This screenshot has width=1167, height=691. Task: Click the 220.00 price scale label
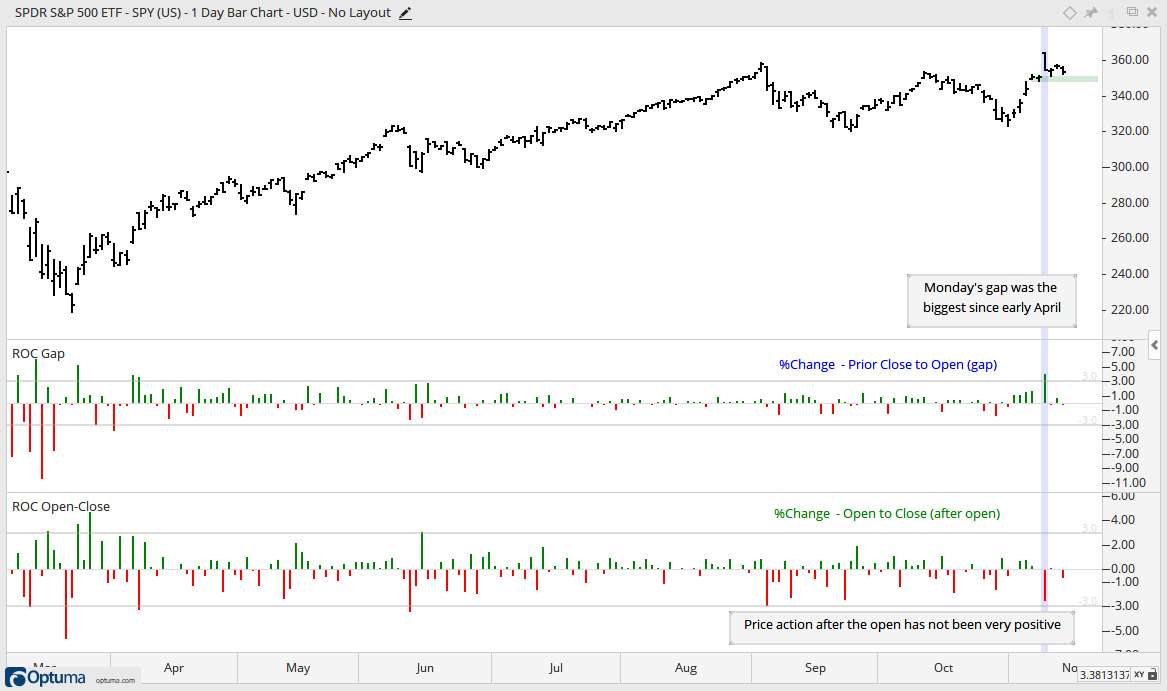[x=1129, y=309]
